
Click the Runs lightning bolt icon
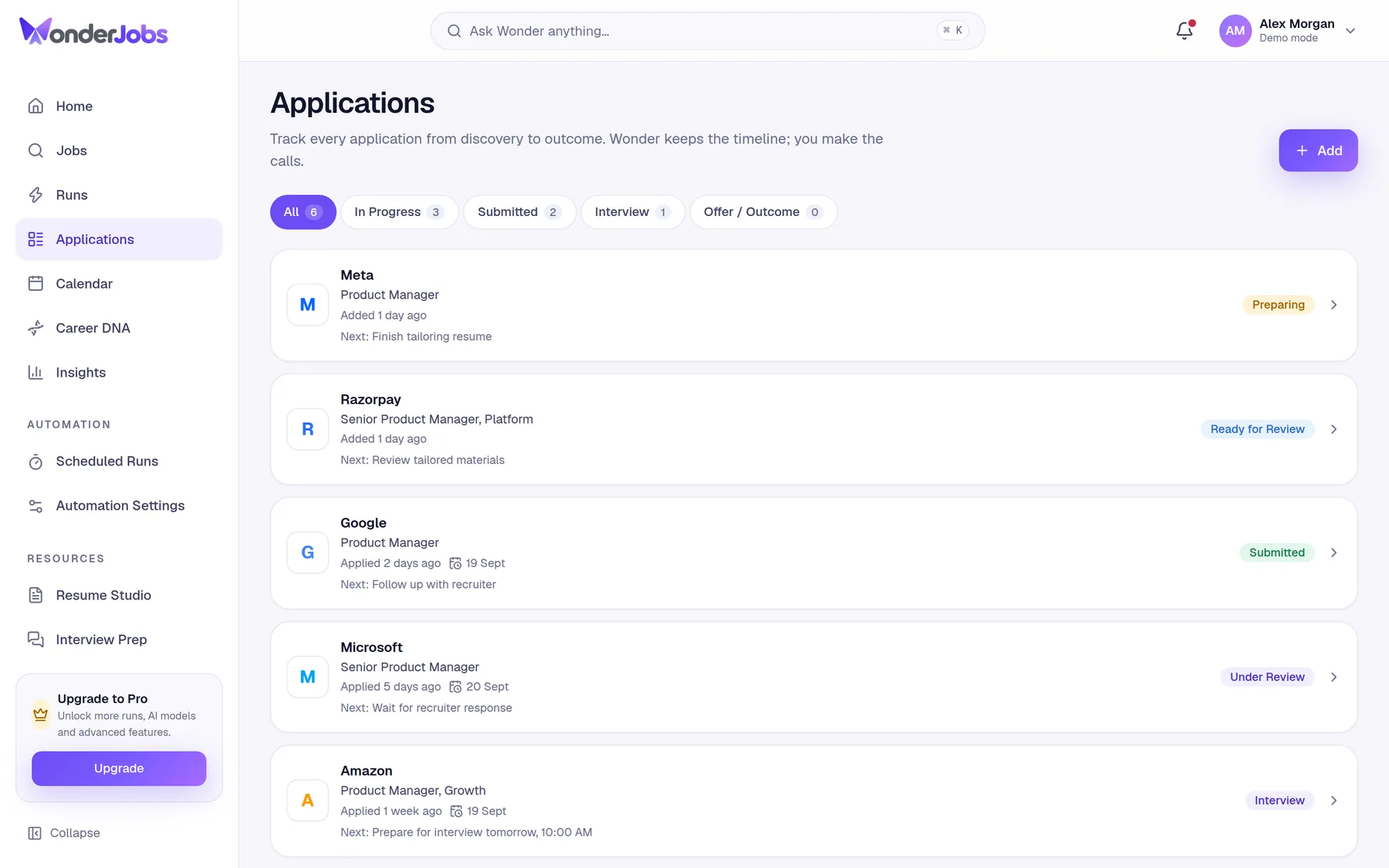[x=35, y=195]
